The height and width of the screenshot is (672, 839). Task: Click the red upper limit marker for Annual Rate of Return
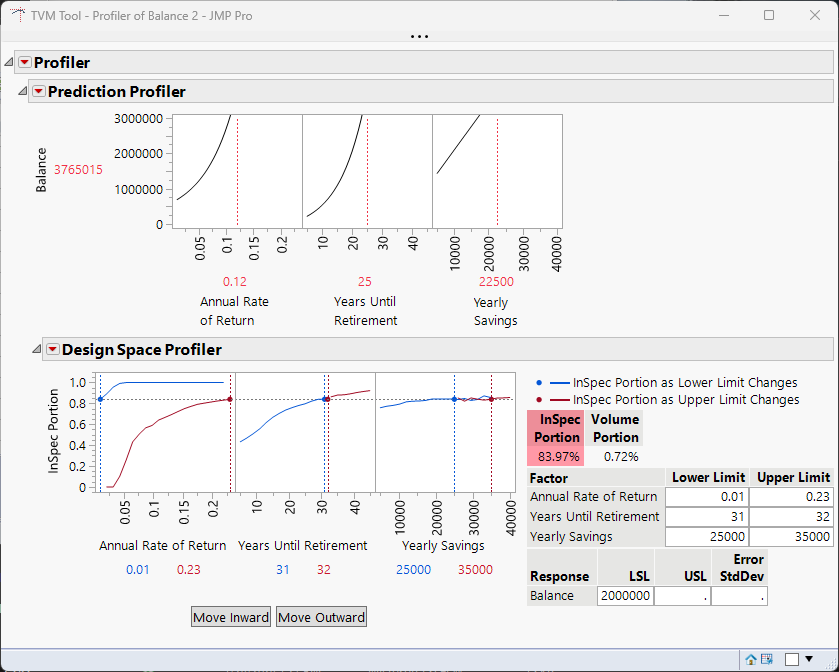point(230,399)
